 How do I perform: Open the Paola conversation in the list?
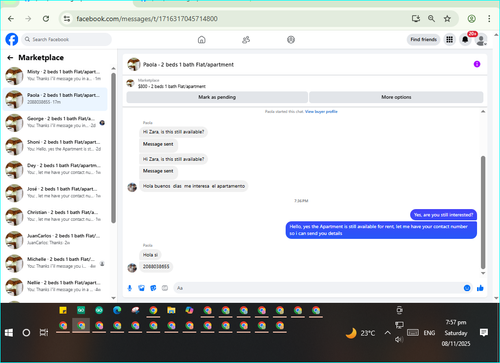[x=55, y=99]
